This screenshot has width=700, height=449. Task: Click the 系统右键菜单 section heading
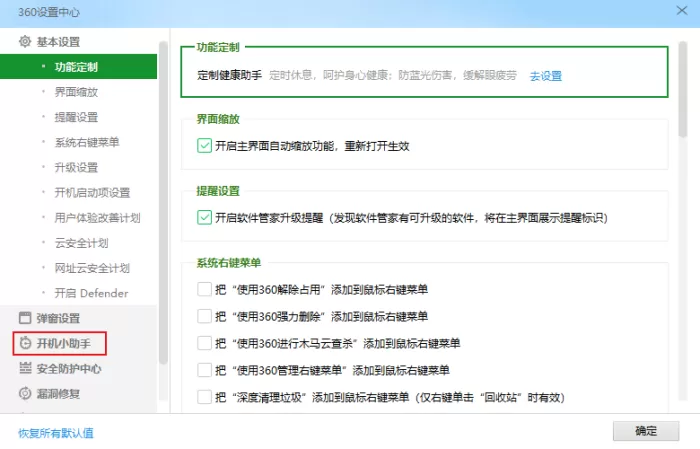pos(229,263)
